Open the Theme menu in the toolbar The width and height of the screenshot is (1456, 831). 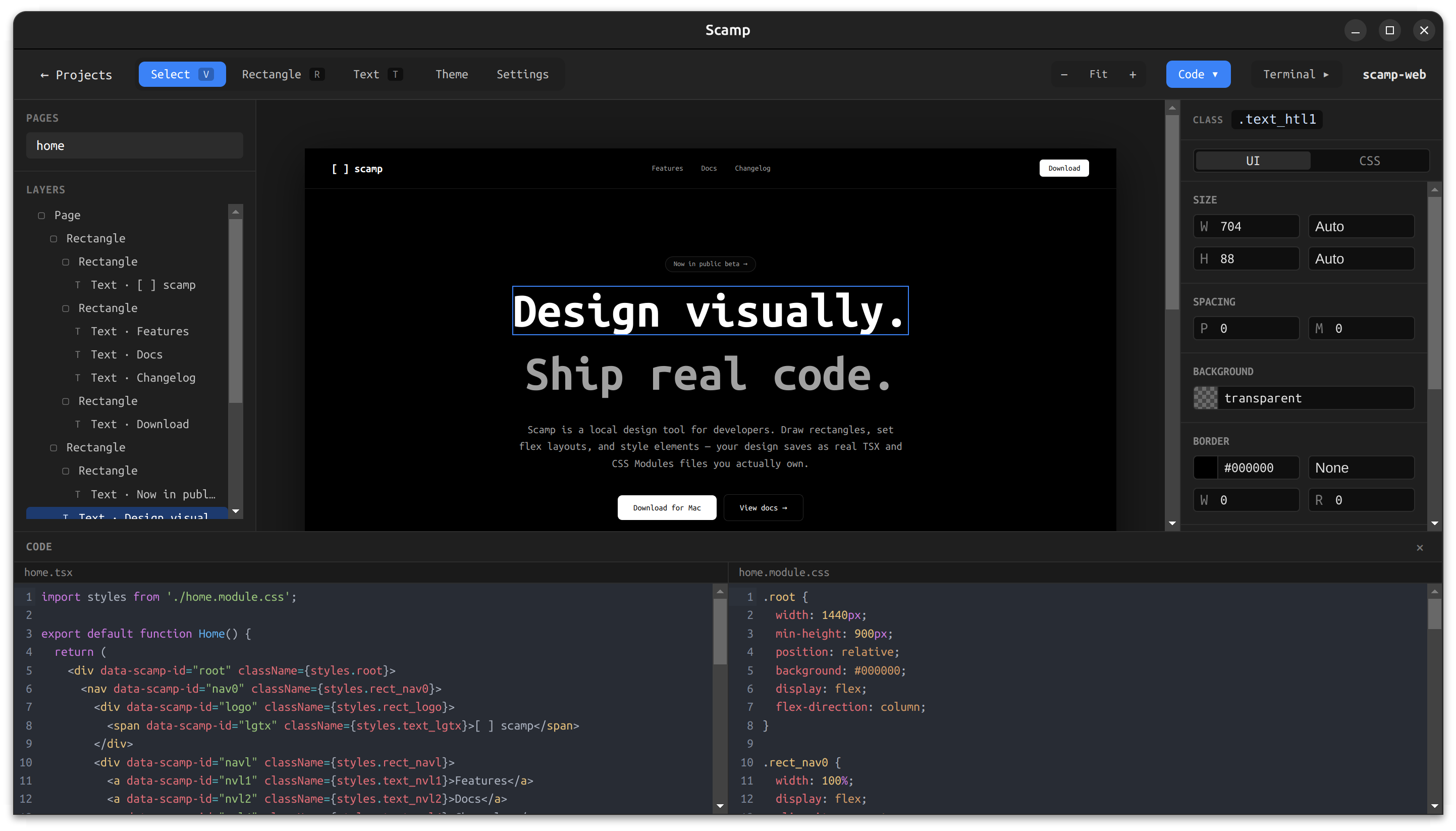[451, 74]
